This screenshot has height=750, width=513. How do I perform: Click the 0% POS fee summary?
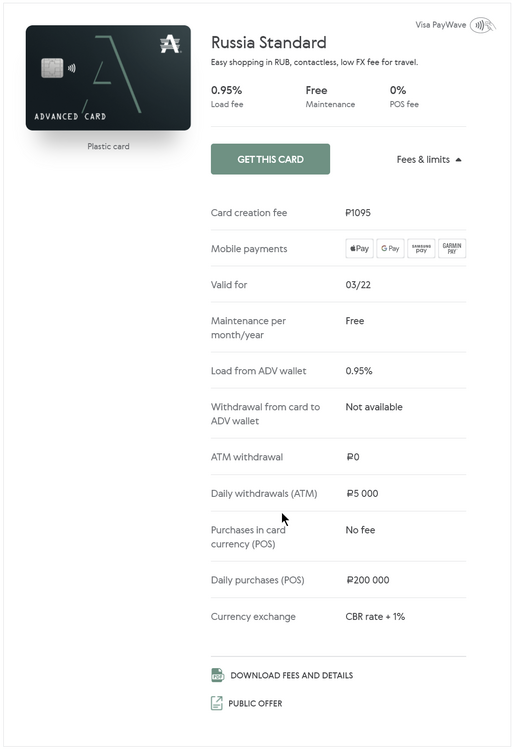click(x=404, y=97)
